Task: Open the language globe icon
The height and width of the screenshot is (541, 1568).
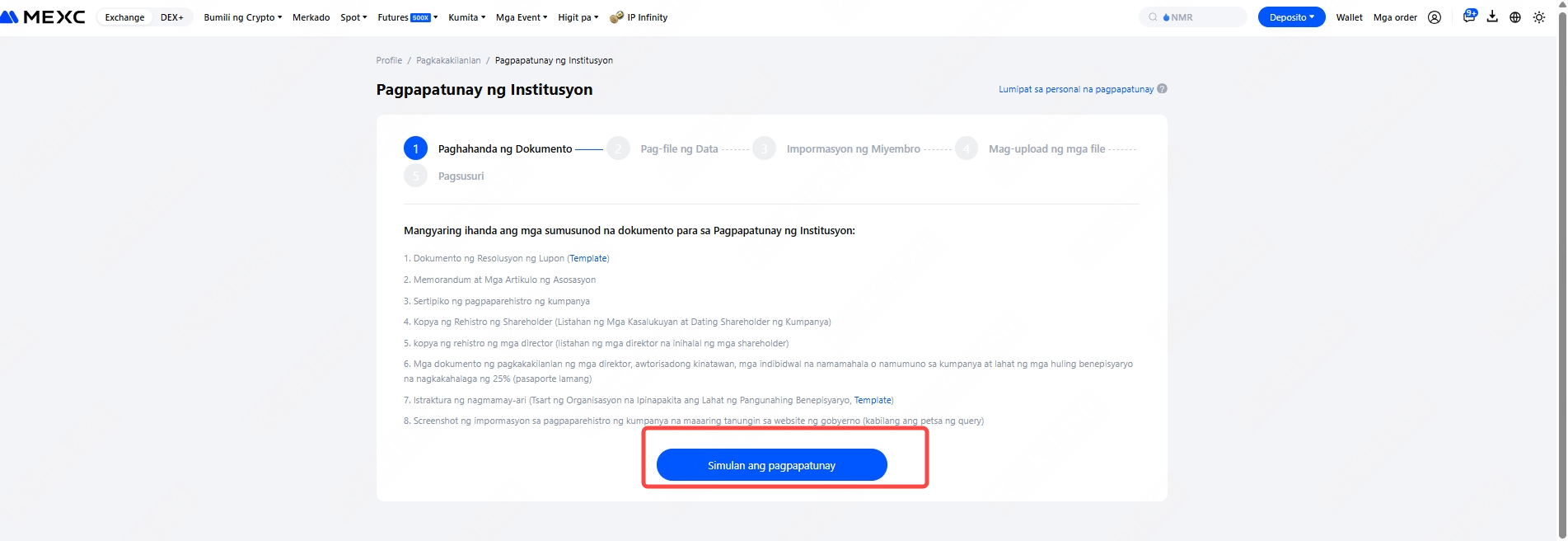Action: [1515, 17]
